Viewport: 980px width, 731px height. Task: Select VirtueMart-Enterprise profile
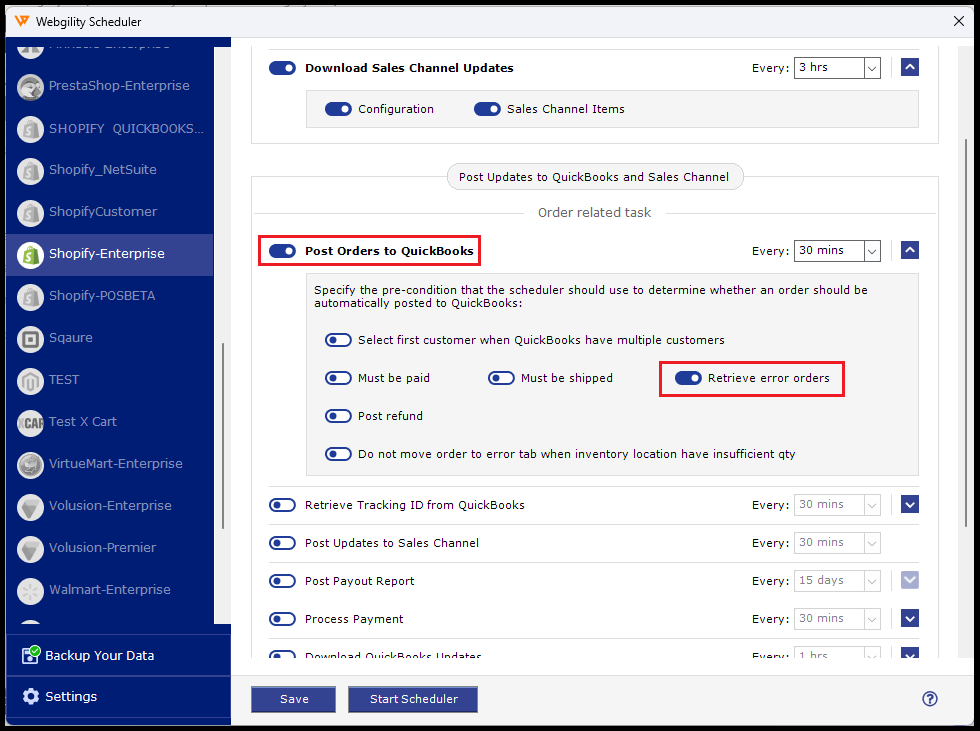coord(109,464)
